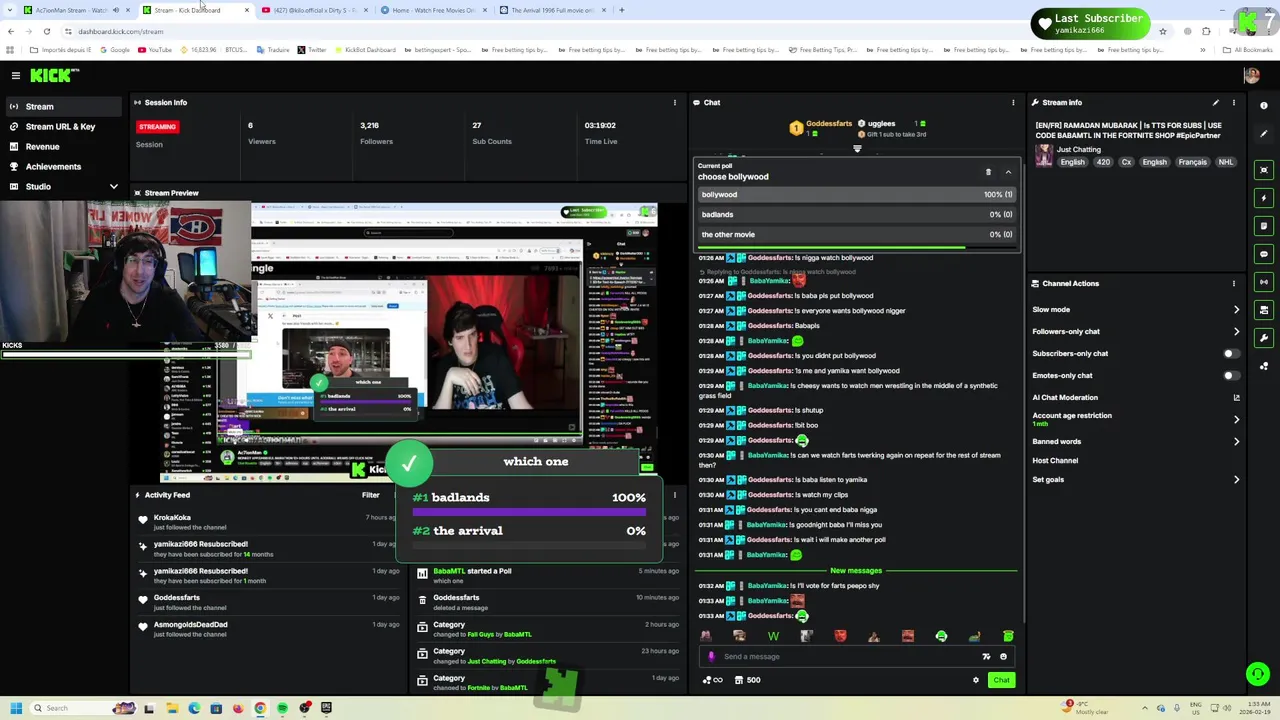Open the Achievements page

[x=62, y=166]
